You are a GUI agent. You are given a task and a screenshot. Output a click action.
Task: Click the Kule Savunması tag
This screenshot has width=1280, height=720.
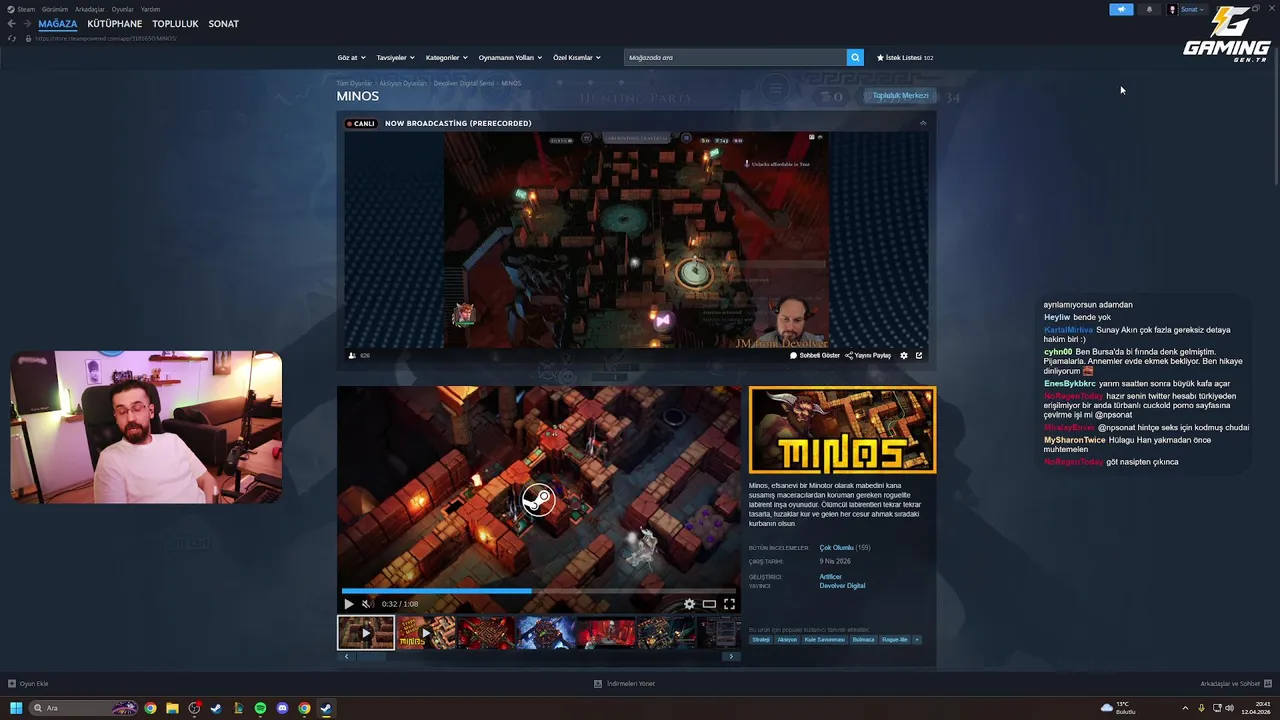click(x=825, y=640)
